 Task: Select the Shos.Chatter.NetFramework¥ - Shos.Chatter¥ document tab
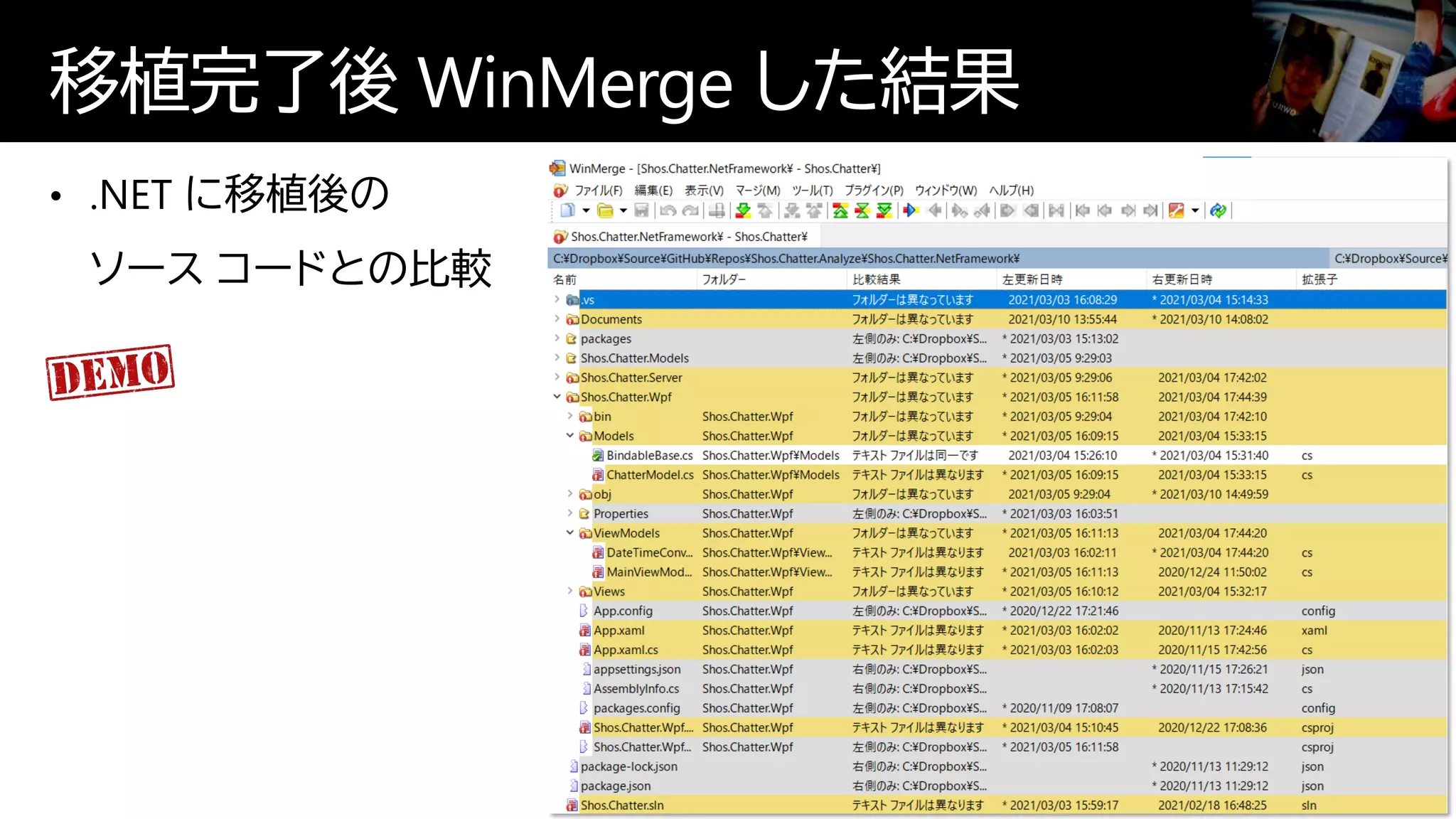tap(685, 237)
